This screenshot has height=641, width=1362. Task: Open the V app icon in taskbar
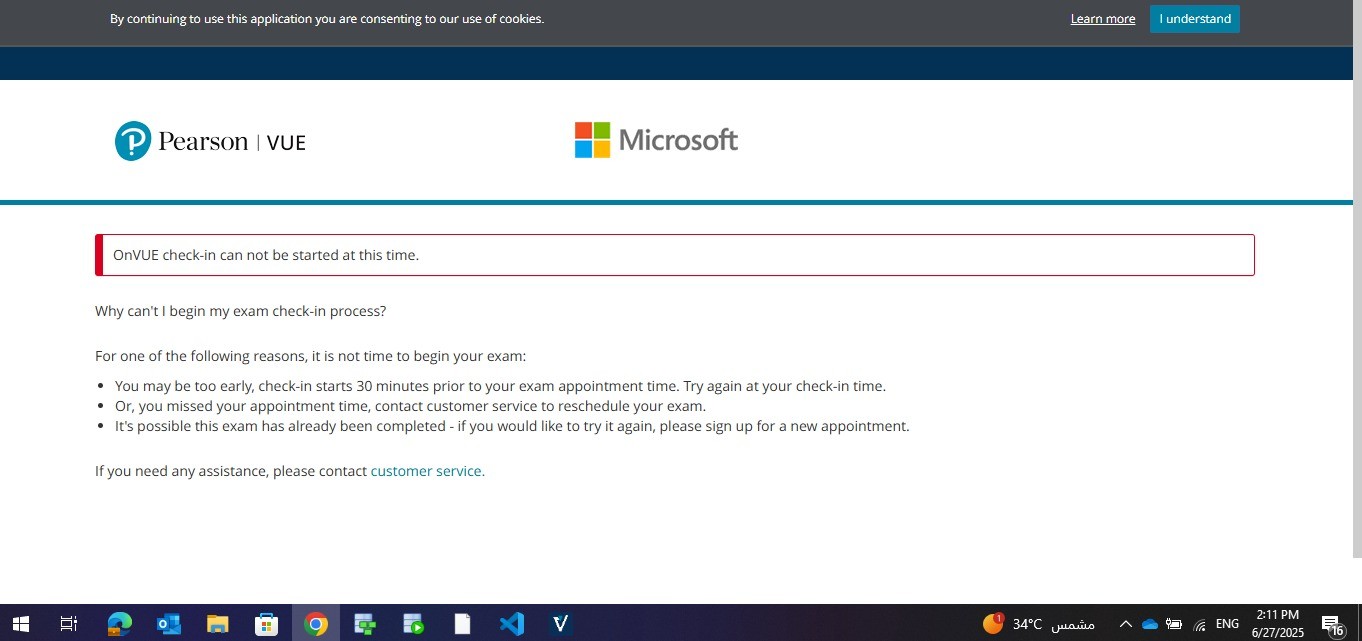(x=560, y=624)
